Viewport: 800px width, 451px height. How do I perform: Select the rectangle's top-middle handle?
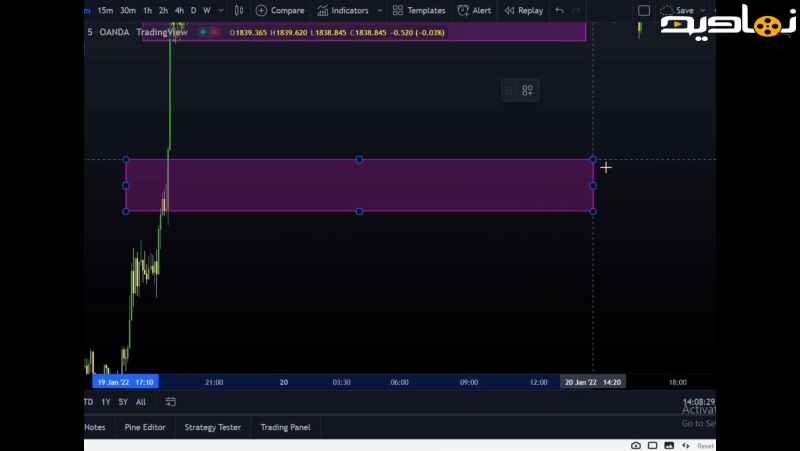pyautogui.click(x=359, y=160)
